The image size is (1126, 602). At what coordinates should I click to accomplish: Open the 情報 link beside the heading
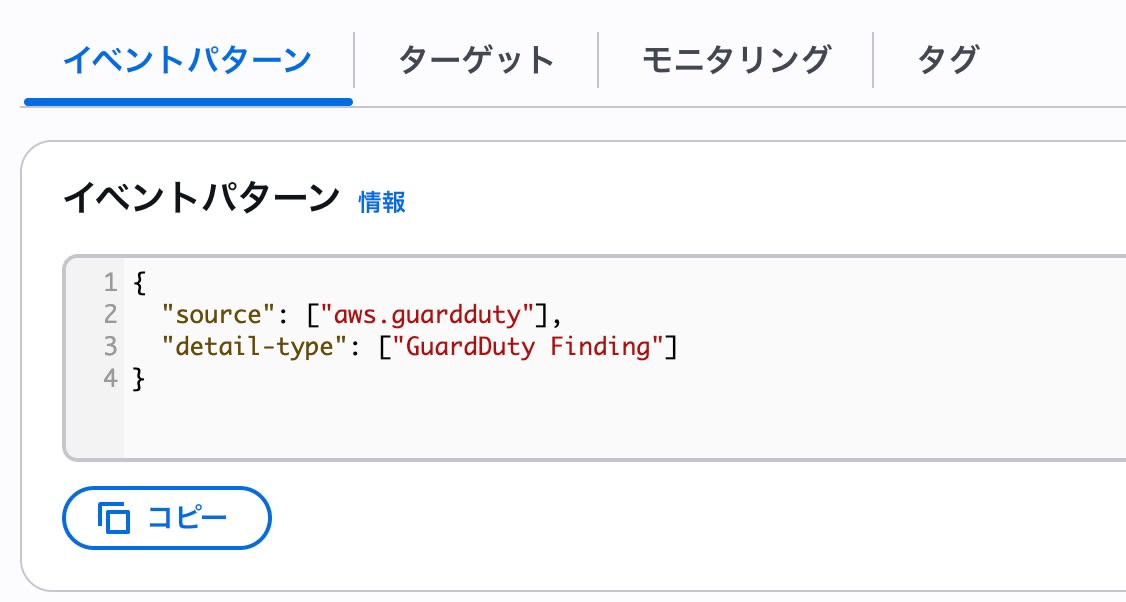382,202
